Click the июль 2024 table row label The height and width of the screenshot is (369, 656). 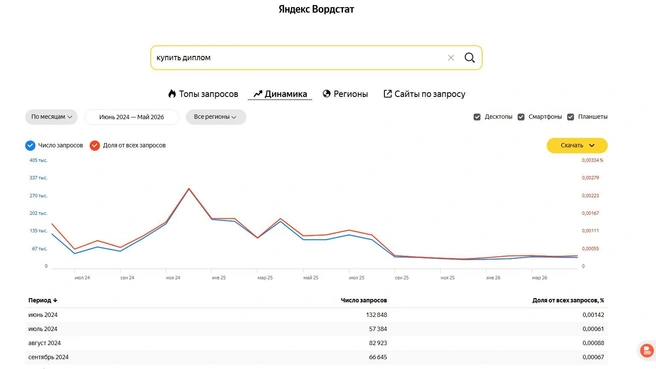click(x=43, y=329)
